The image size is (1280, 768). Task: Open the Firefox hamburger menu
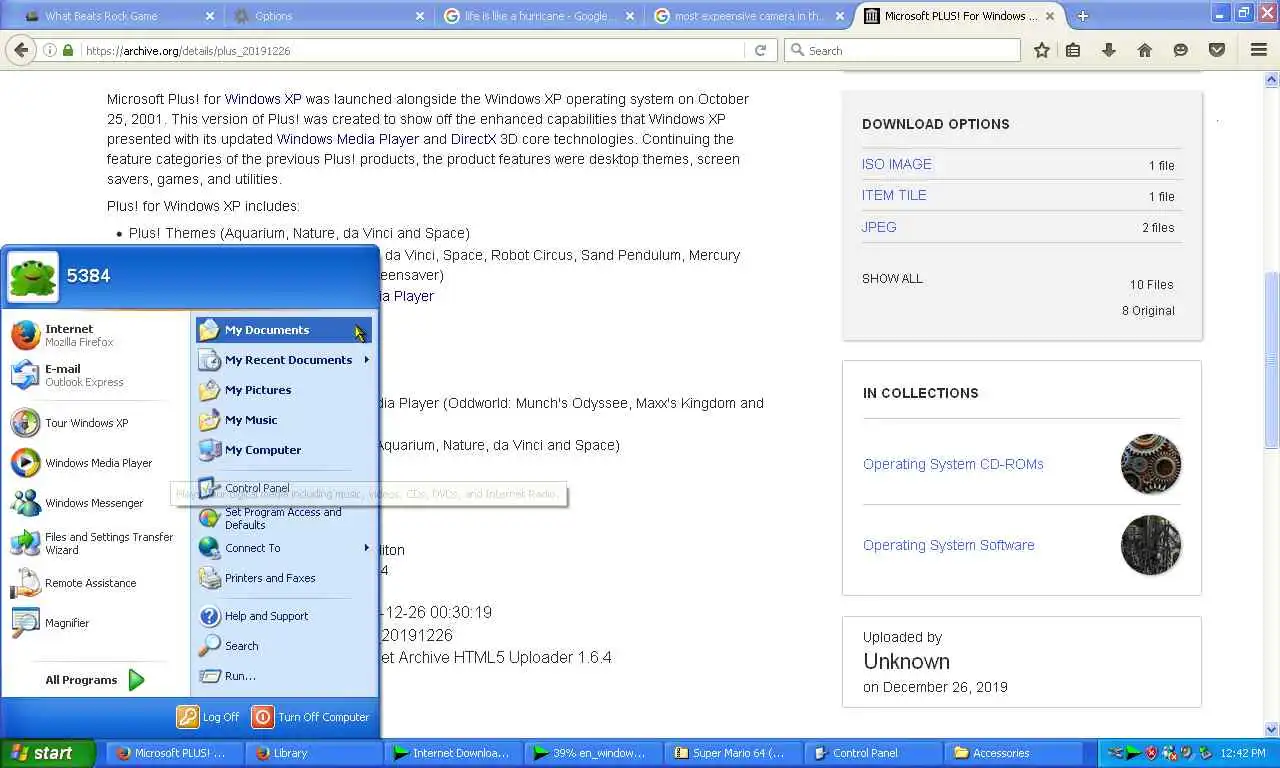coord(1259,50)
